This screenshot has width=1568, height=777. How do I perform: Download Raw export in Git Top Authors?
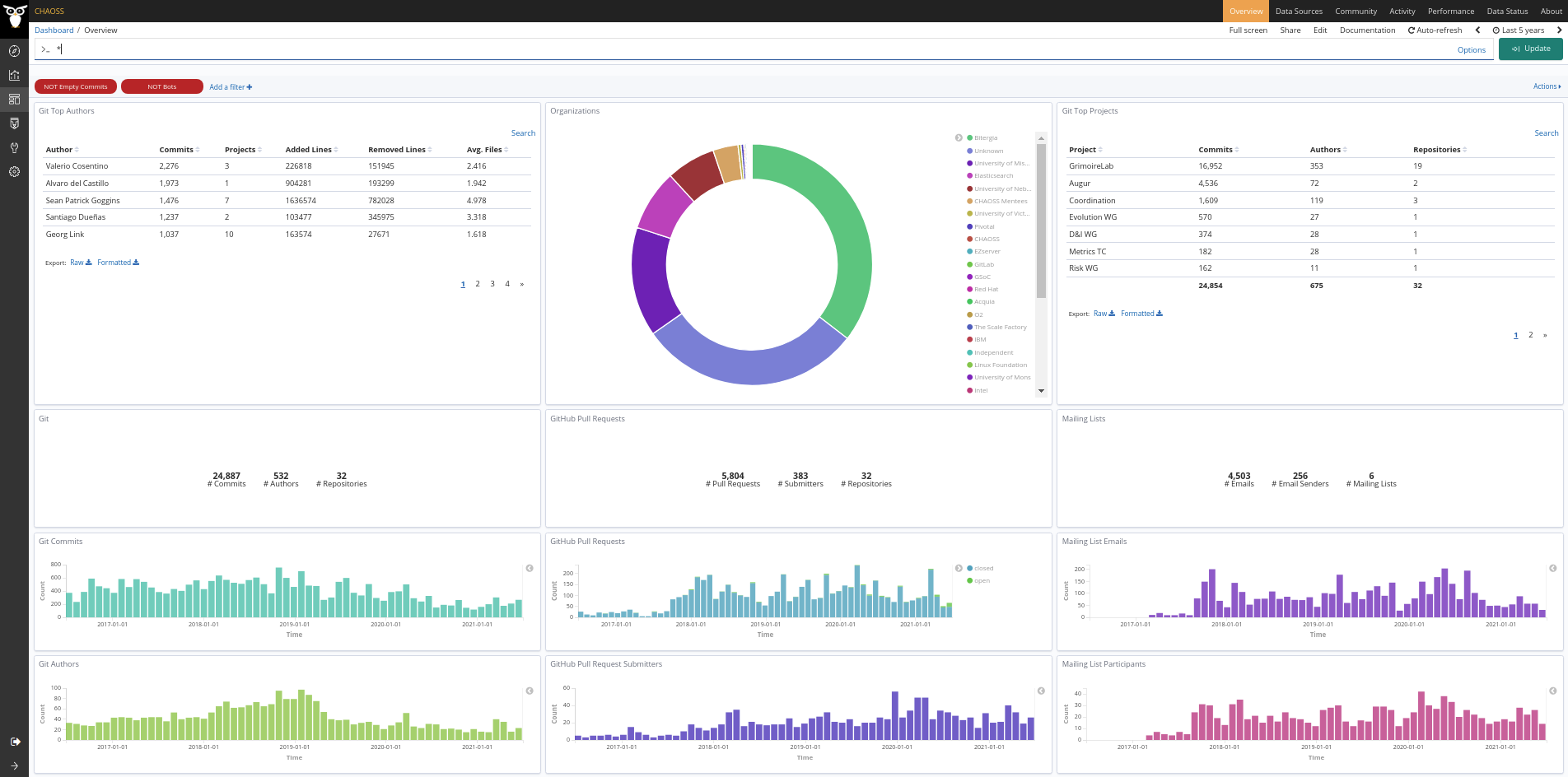click(x=81, y=263)
